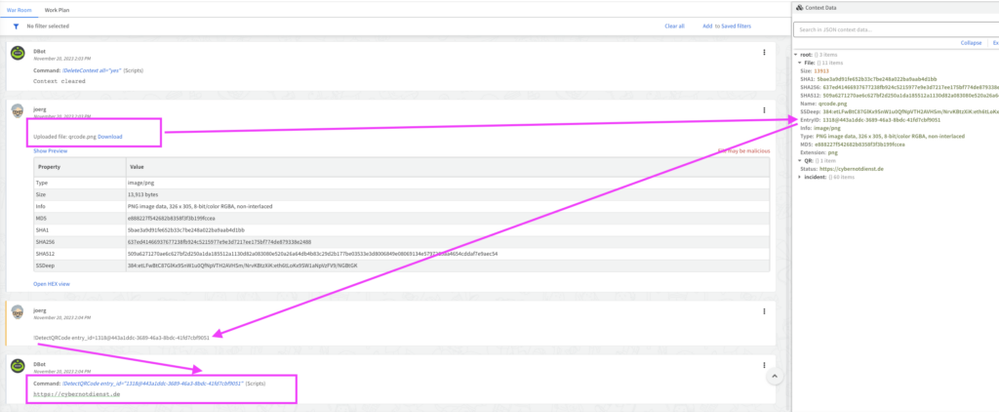The height and width of the screenshot is (412, 999).
Task: Open options menu for joerg's !DetectQRCode entry
Action: click(764, 311)
